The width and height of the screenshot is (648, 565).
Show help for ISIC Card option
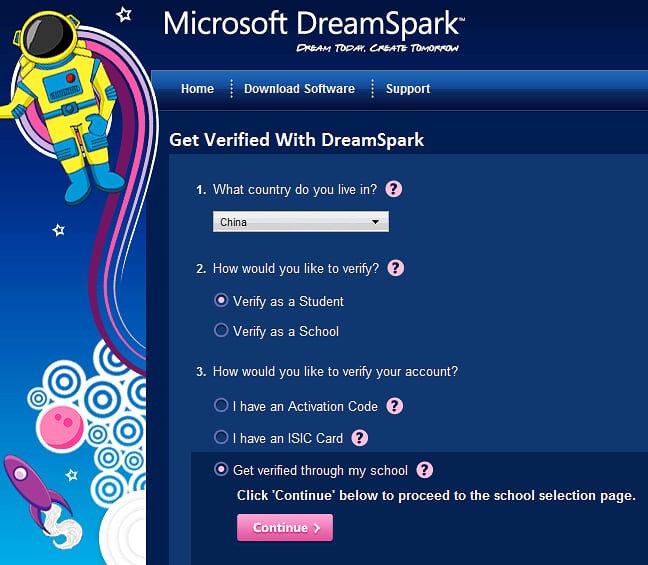click(360, 438)
